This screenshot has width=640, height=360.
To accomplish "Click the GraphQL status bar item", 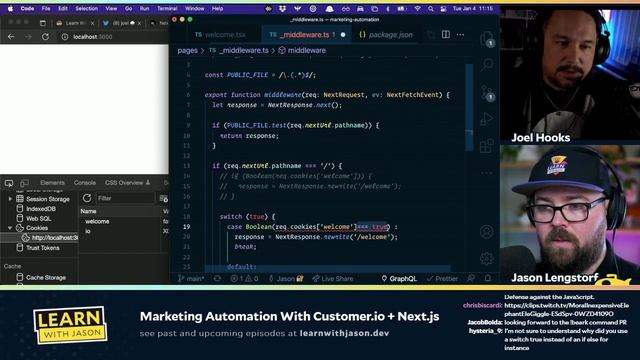I will coord(399,279).
